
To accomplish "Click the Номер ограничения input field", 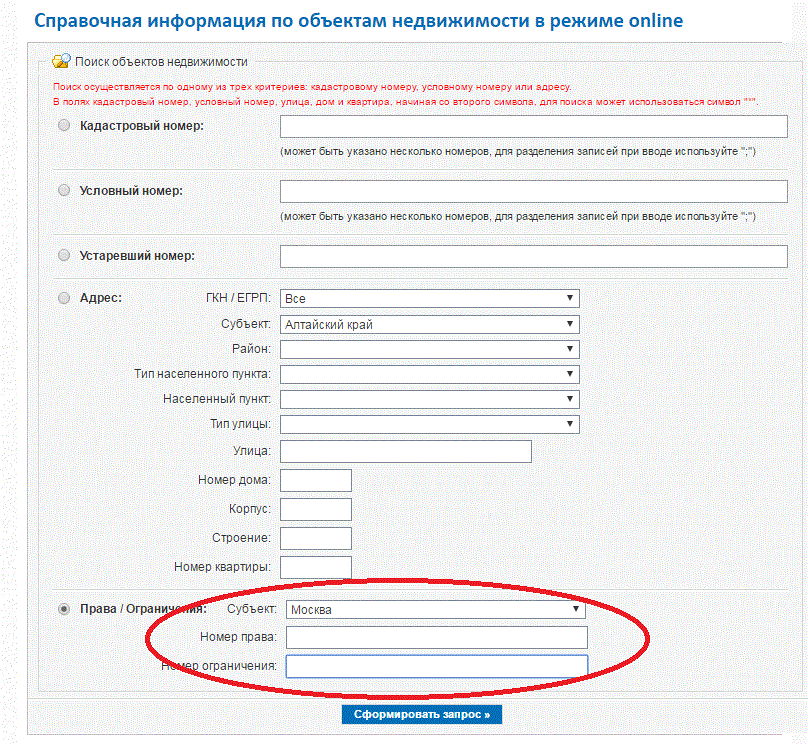I will coord(437,666).
